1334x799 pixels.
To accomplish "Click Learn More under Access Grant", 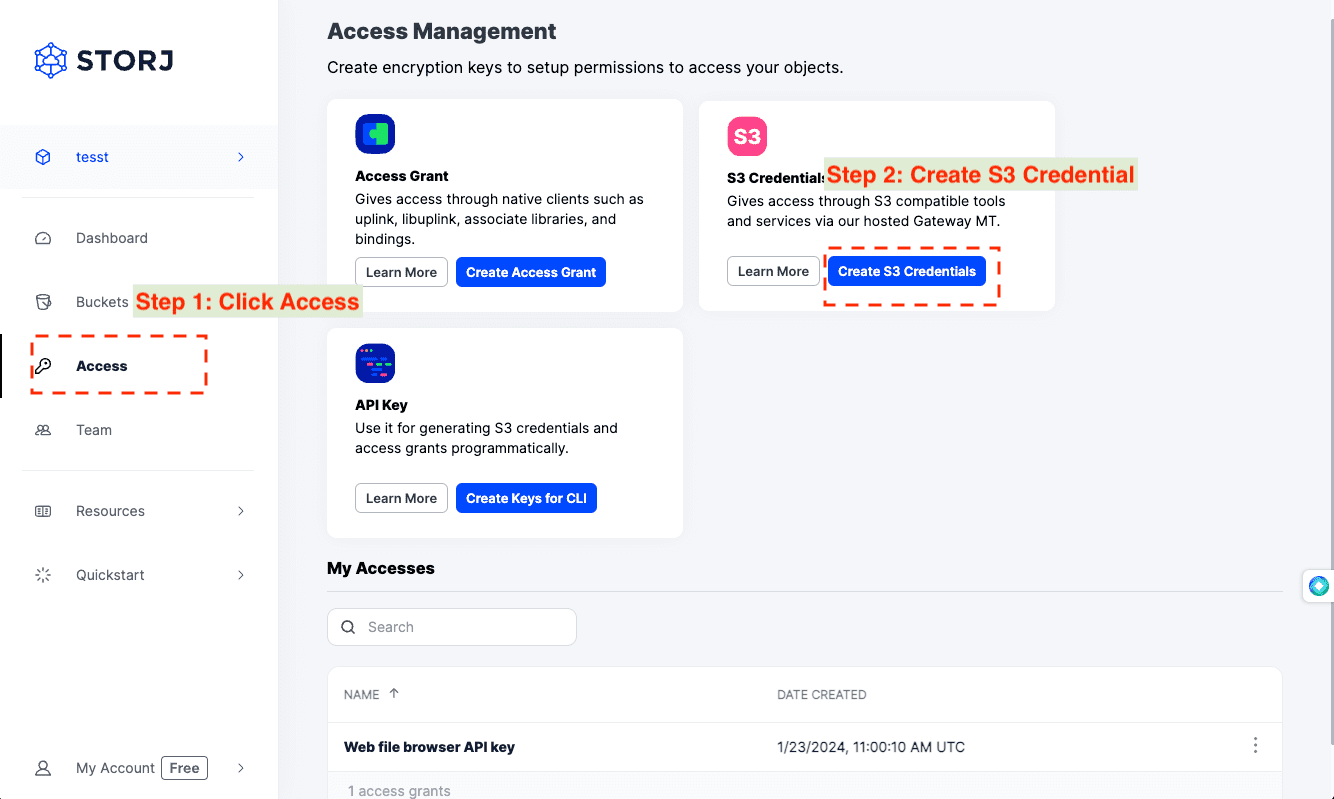I will point(401,272).
